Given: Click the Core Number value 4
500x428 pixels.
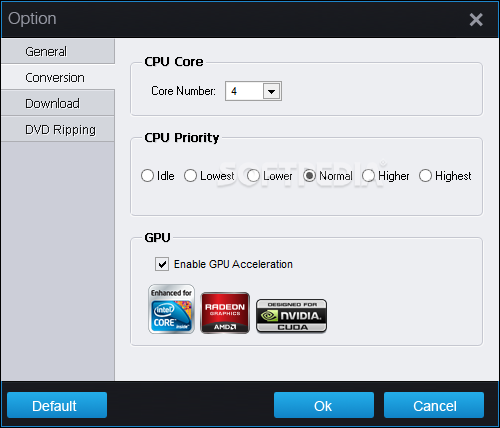Looking at the screenshot, I should 234,91.
